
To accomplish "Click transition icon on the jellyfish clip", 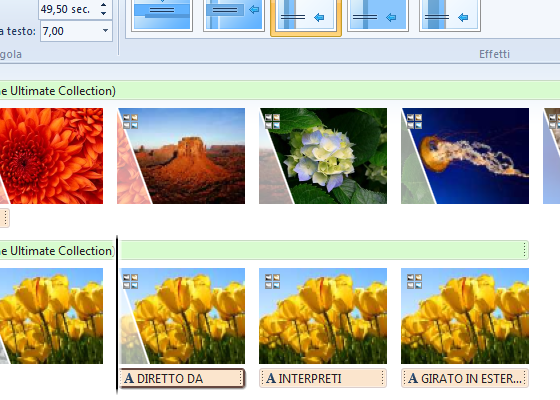I will coord(414,121).
